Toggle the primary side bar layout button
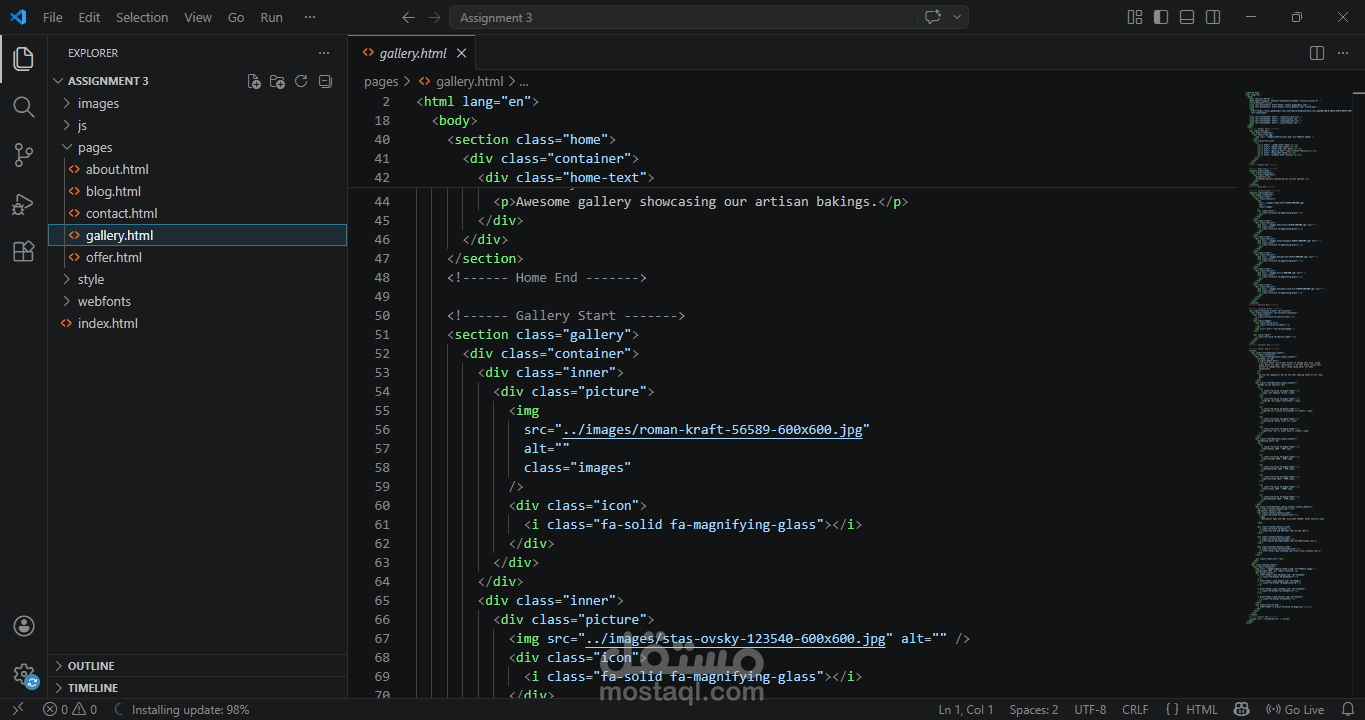The height and width of the screenshot is (720, 1365). [x=1161, y=17]
